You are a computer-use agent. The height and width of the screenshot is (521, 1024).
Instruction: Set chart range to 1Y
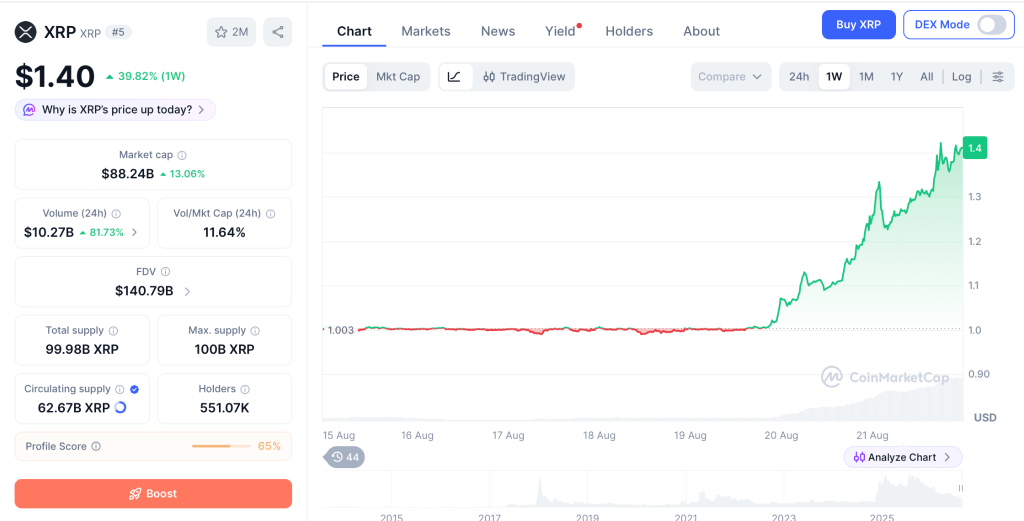(897, 77)
